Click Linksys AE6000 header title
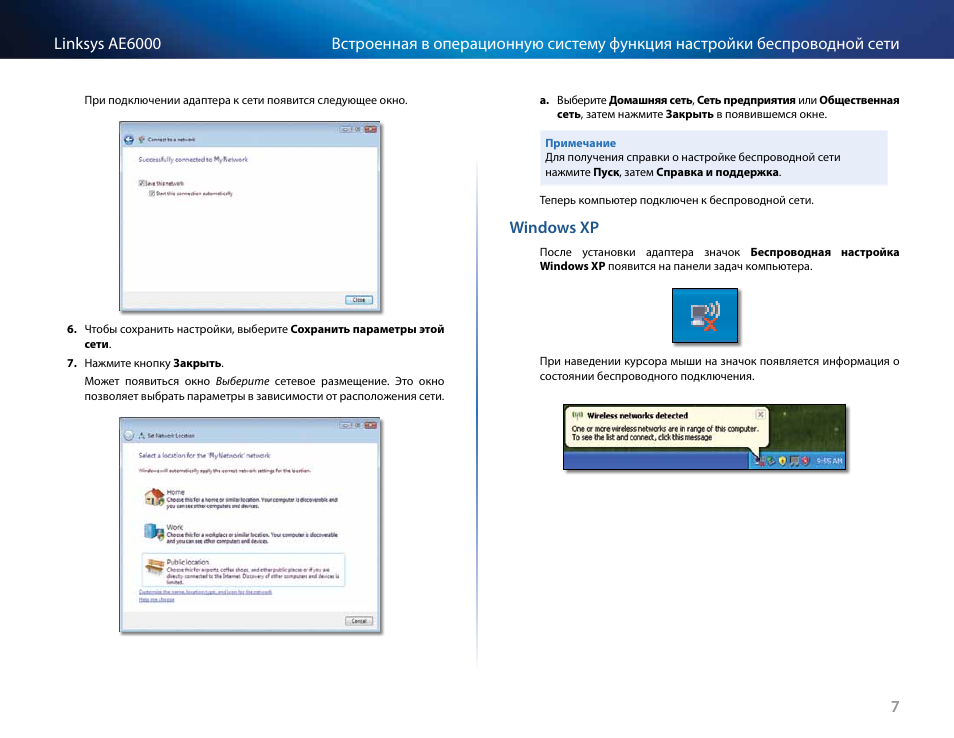 pyautogui.click(x=107, y=44)
